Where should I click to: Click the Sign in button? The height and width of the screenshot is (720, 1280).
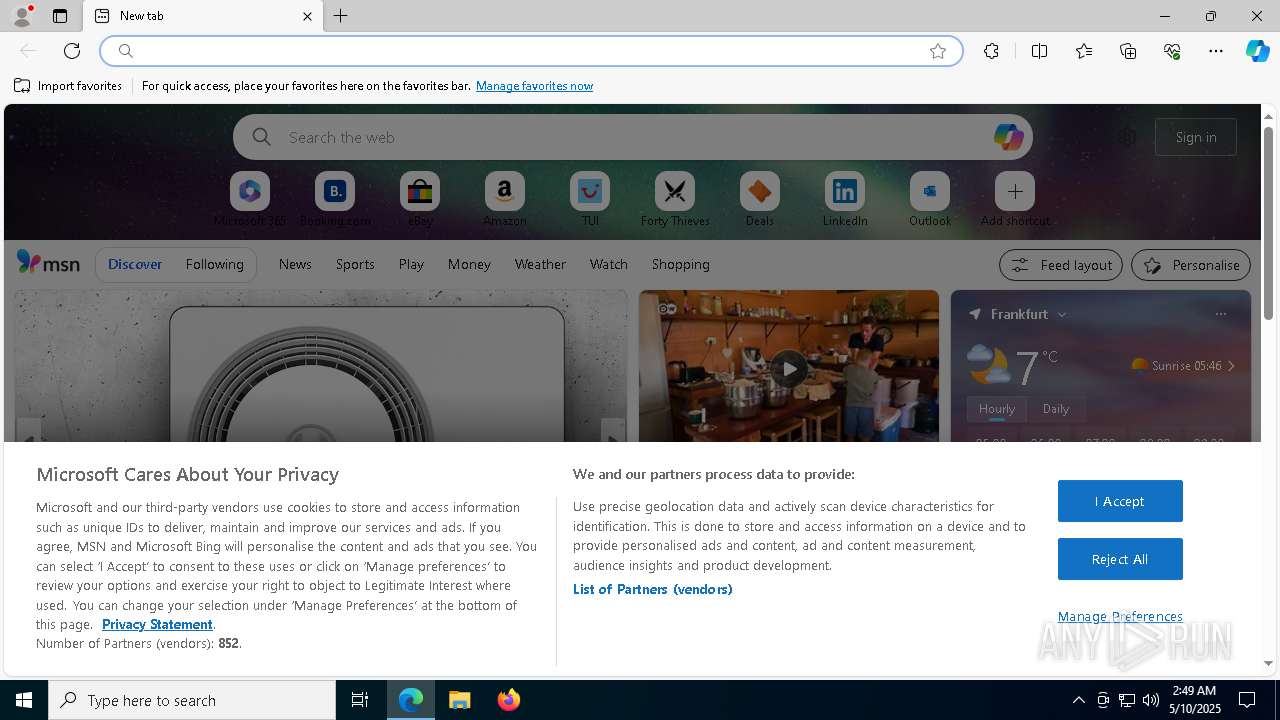coord(1196,137)
